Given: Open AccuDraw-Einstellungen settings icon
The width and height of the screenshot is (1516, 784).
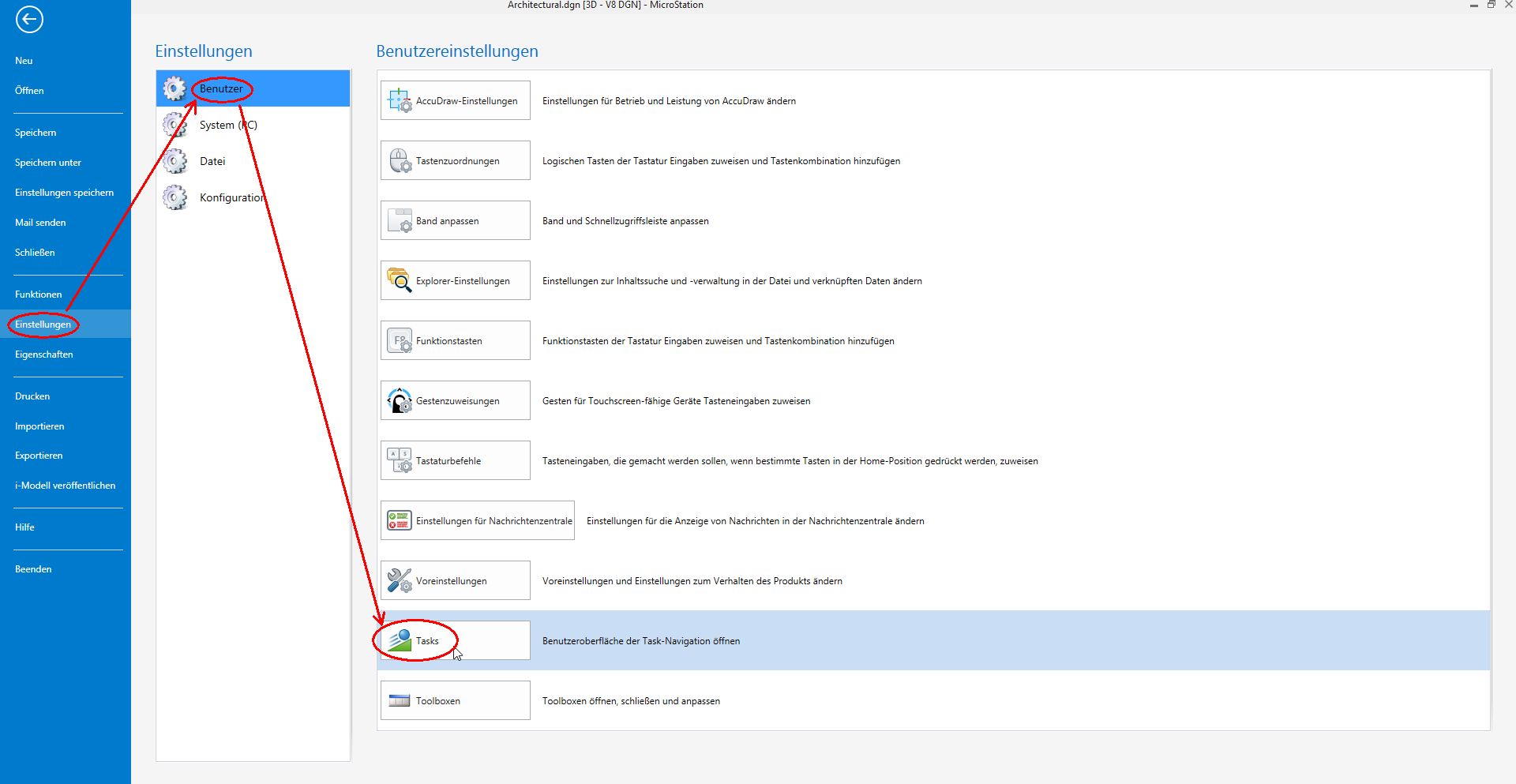Looking at the screenshot, I should click(x=400, y=100).
